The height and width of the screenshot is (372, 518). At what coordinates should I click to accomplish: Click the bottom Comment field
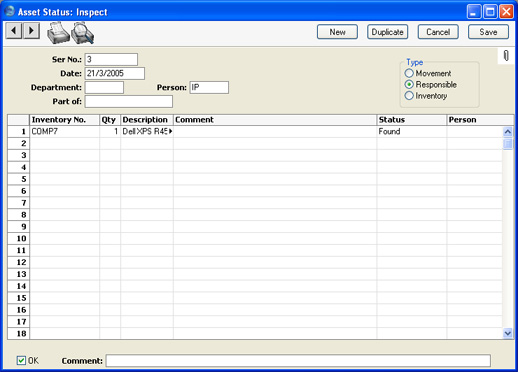click(x=298, y=361)
